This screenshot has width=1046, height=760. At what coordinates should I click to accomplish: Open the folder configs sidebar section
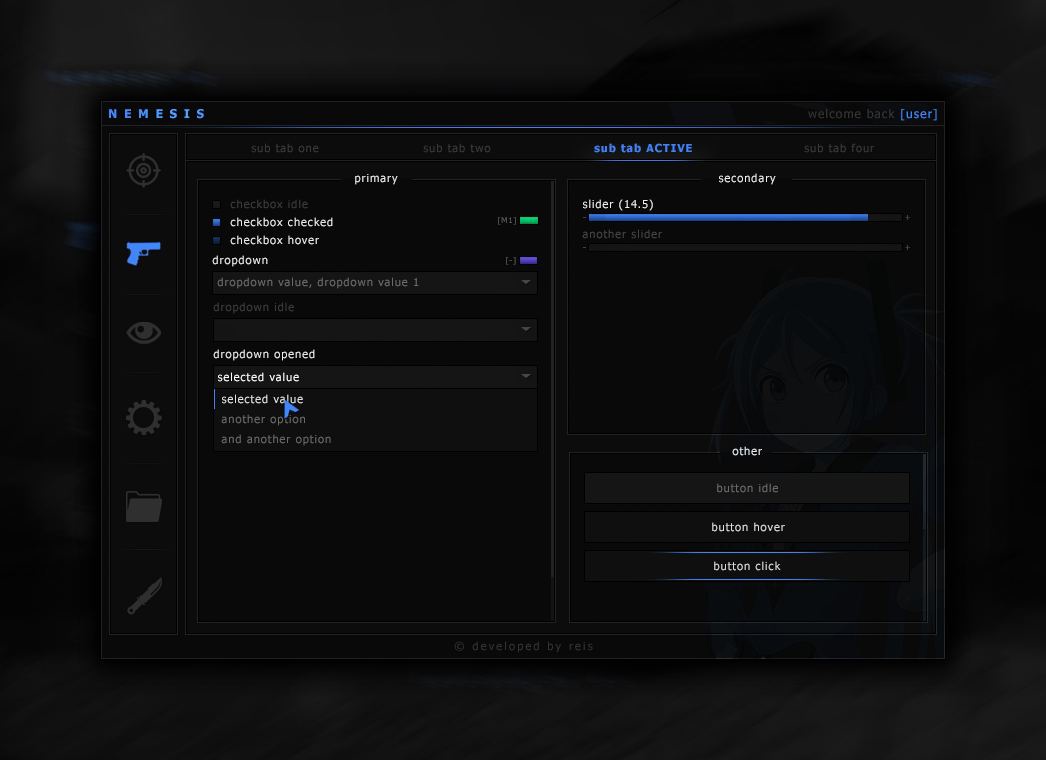143,506
